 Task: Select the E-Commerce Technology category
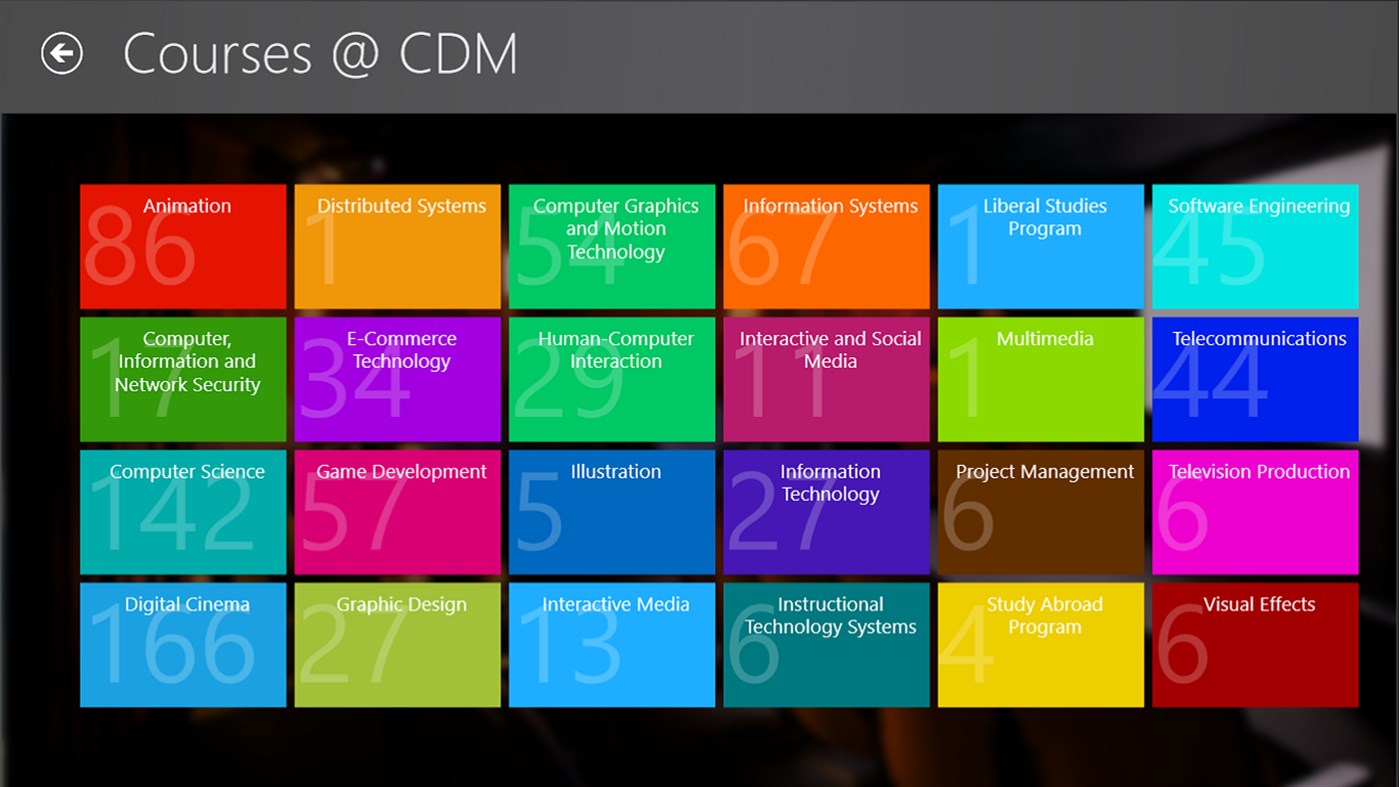[x=396, y=379]
